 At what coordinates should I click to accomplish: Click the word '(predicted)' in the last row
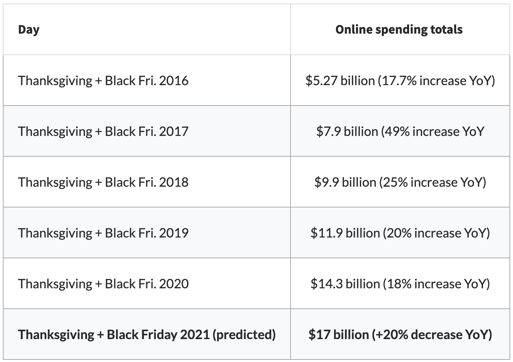pyautogui.click(x=244, y=335)
